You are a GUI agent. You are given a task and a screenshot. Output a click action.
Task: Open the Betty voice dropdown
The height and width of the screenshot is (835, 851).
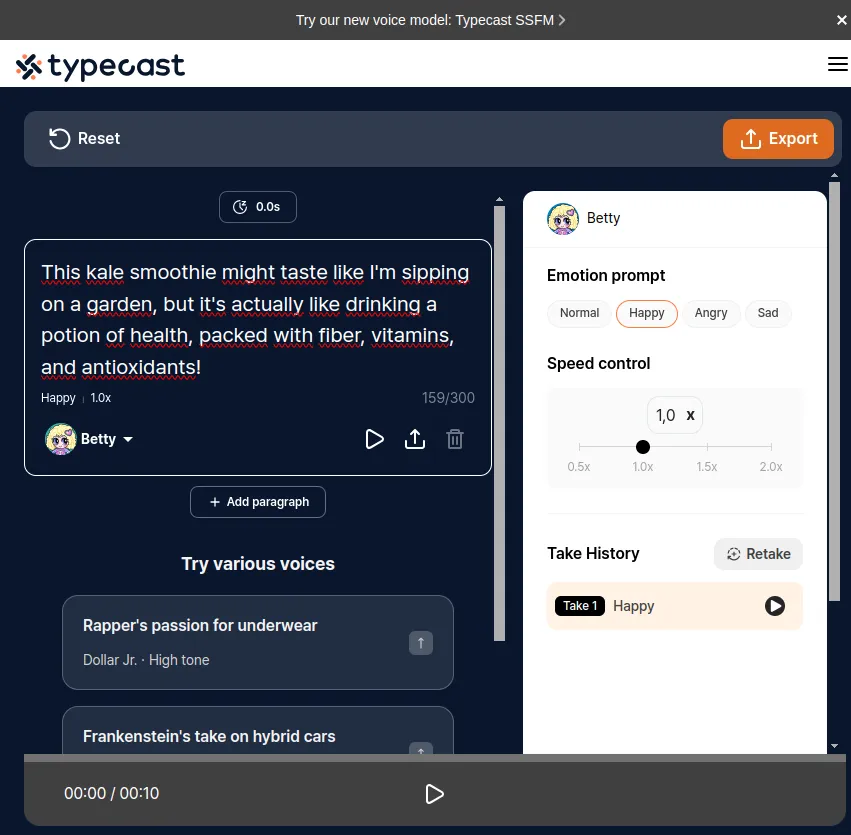[x=90, y=439]
